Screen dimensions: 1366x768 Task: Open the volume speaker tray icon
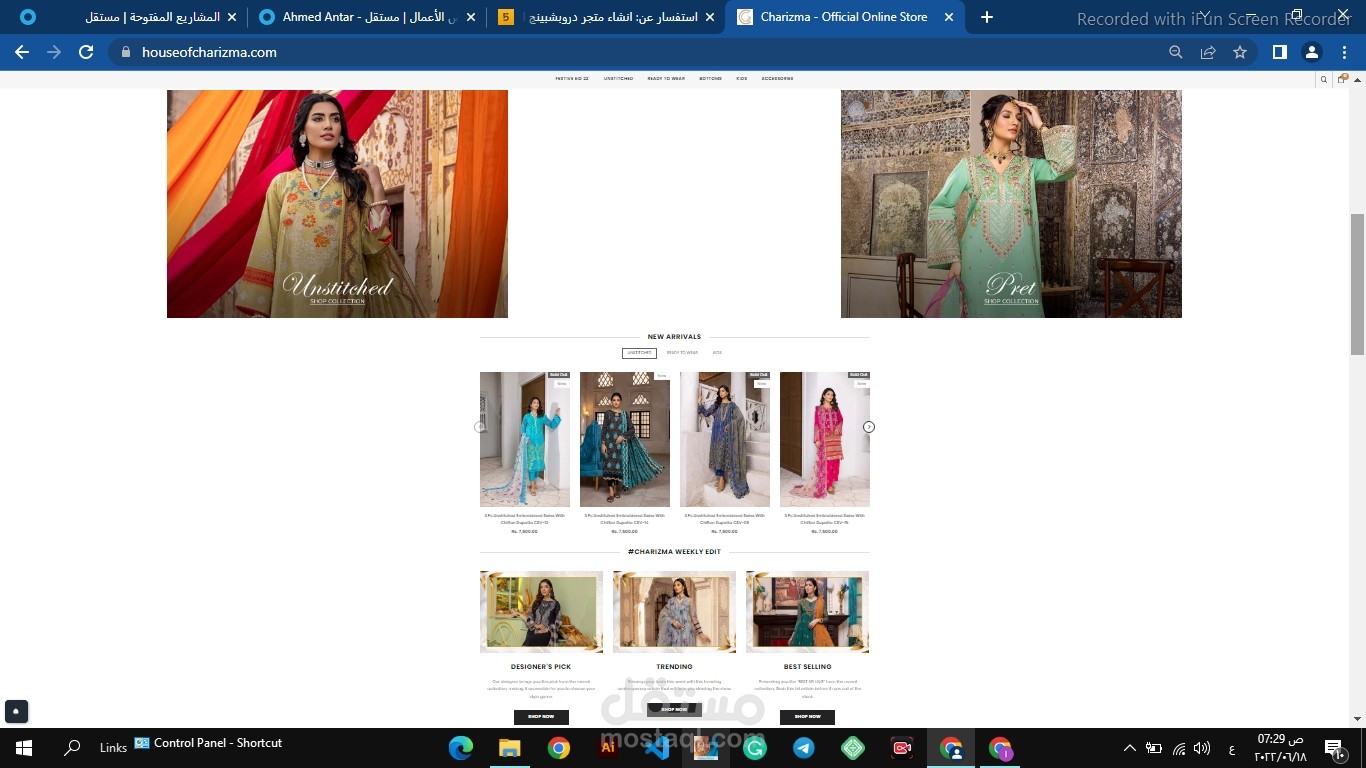pos(1202,748)
